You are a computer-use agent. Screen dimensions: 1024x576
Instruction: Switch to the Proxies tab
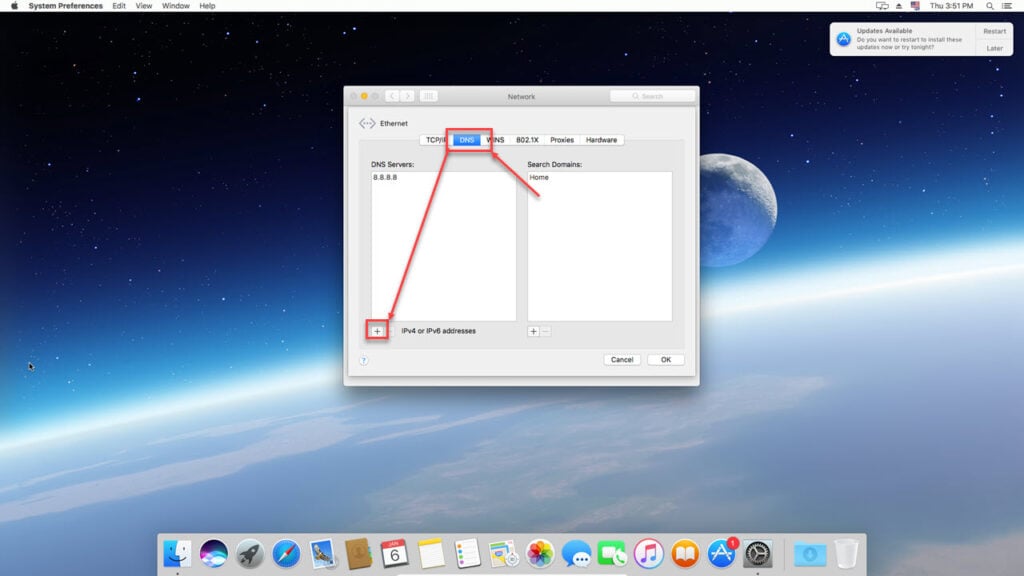click(562, 140)
